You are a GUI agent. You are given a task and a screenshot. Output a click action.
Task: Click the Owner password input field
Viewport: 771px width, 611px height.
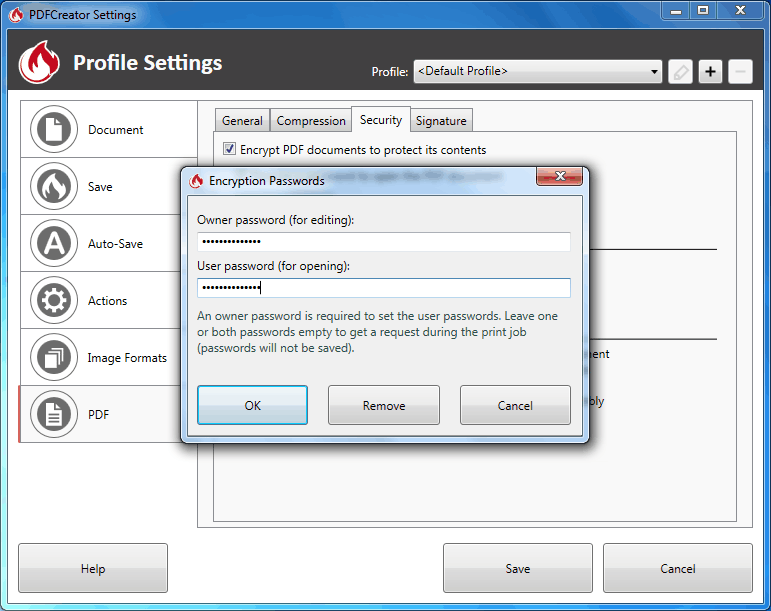point(384,242)
